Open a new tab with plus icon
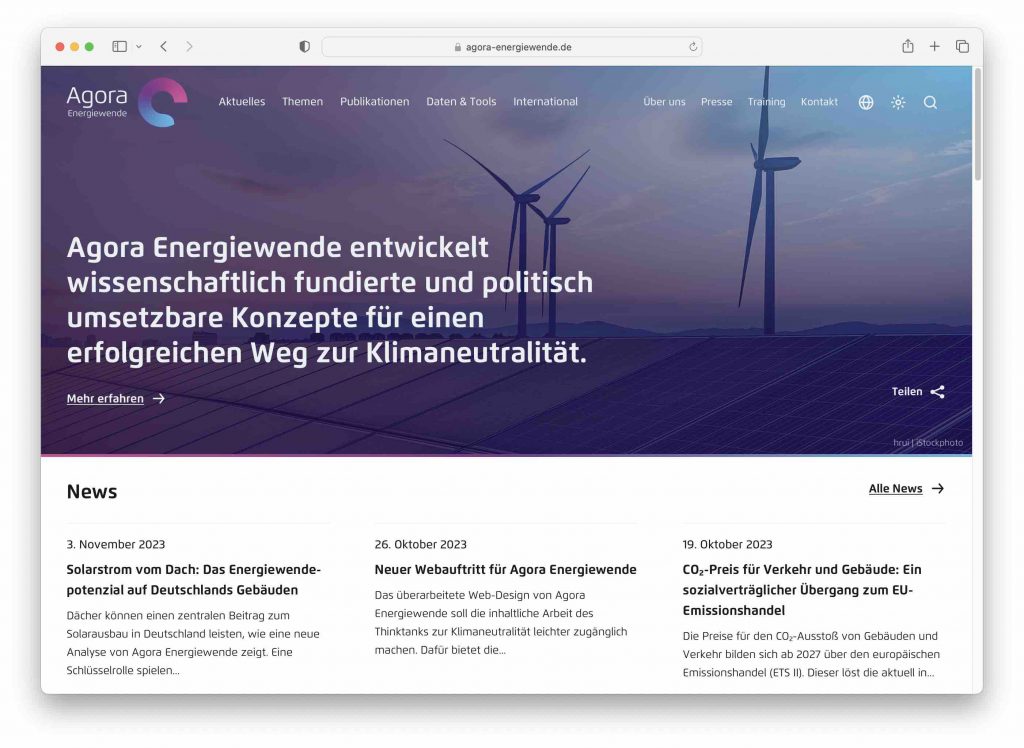This screenshot has width=1024, height=748. click(935, 46)
